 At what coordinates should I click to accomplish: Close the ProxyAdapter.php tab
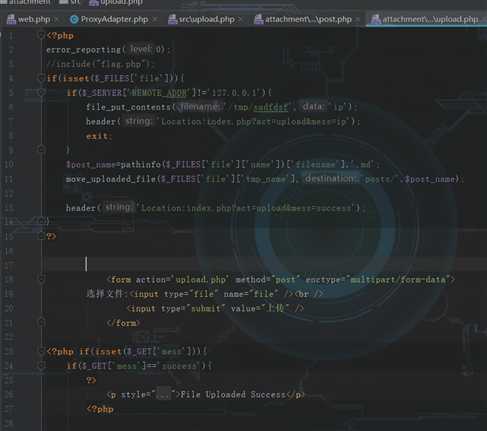[155, 20]
